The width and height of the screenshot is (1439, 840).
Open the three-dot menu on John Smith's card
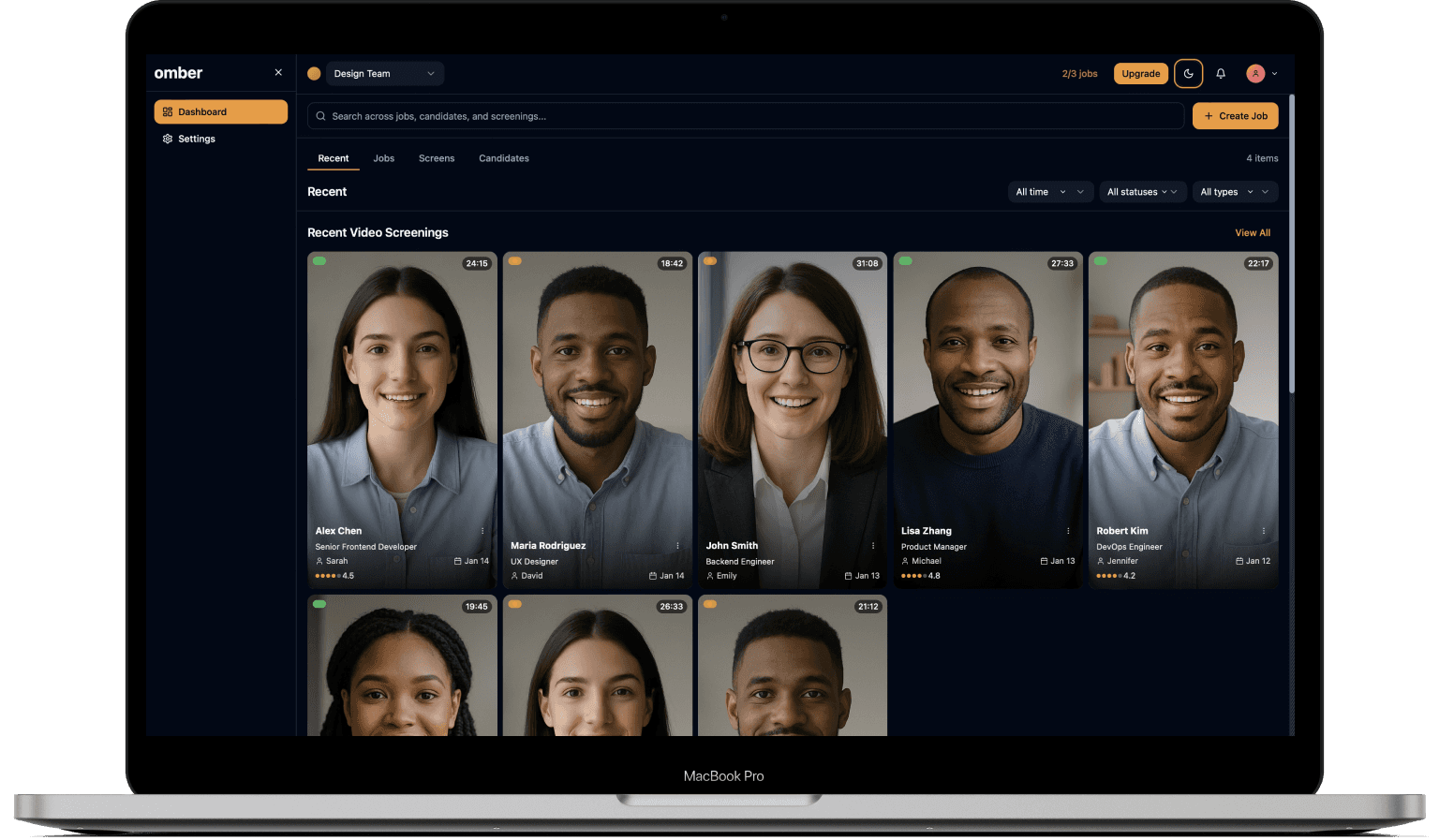[873, 546]
